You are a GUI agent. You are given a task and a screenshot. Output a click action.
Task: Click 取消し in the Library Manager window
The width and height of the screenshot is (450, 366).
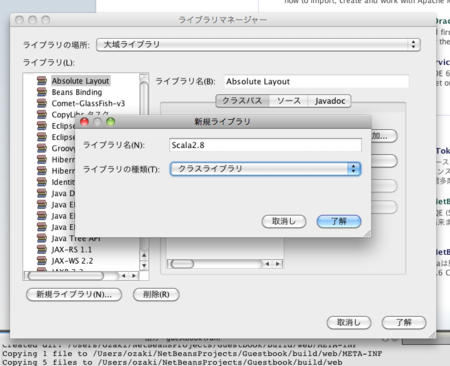click(349, 323)
